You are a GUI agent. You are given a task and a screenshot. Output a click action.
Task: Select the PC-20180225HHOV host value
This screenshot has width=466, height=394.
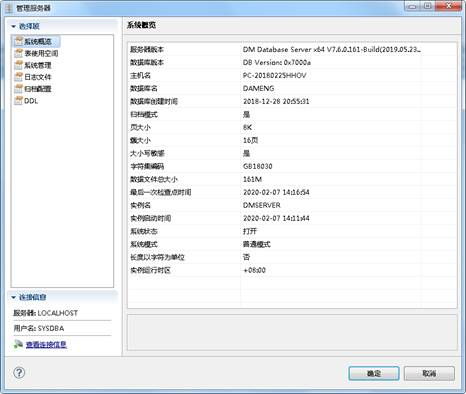[x=274, y=76]
